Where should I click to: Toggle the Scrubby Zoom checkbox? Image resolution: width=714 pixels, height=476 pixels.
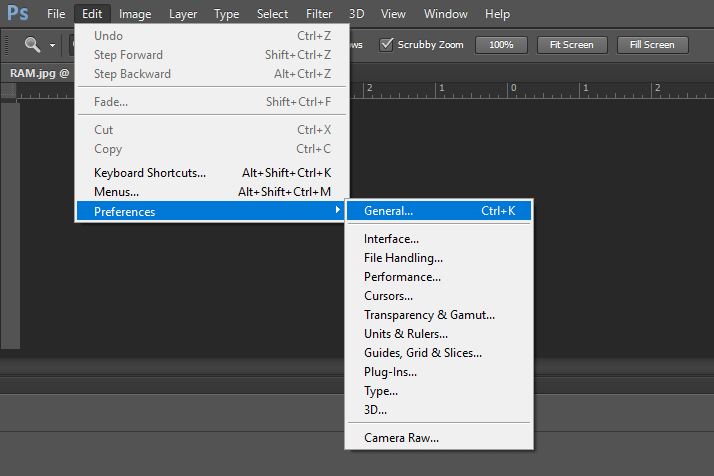pyautogui.click(x=386, y=45)
